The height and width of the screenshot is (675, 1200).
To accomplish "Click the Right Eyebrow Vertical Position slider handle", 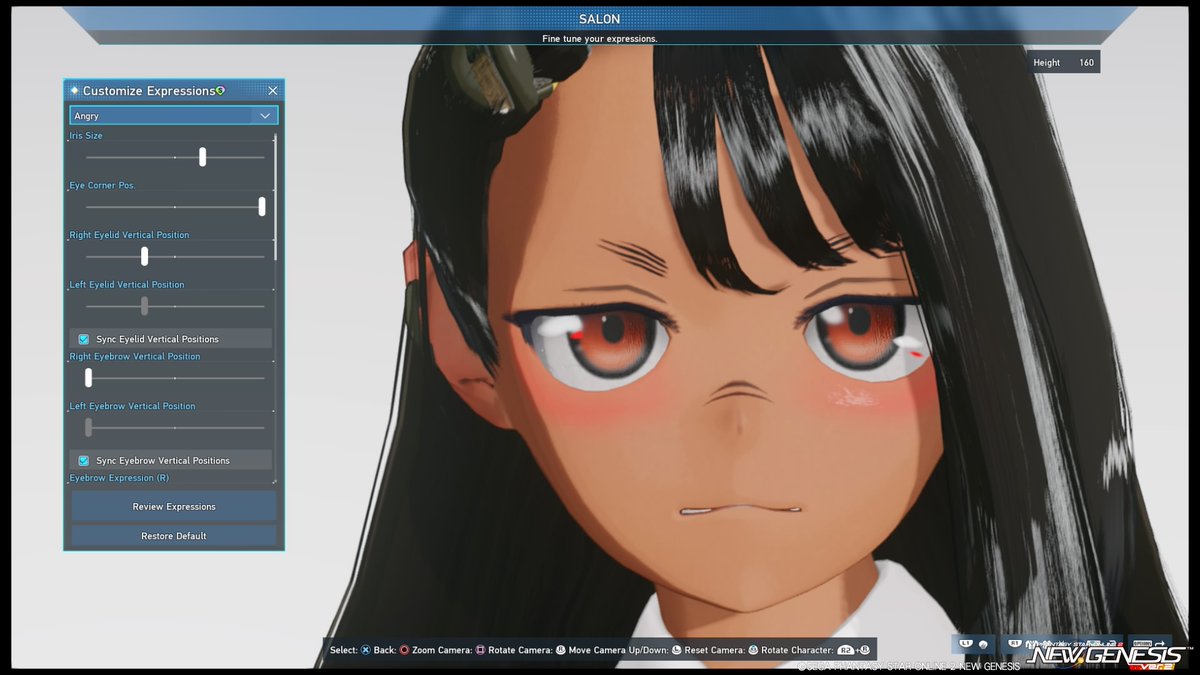I will point(89,378).
